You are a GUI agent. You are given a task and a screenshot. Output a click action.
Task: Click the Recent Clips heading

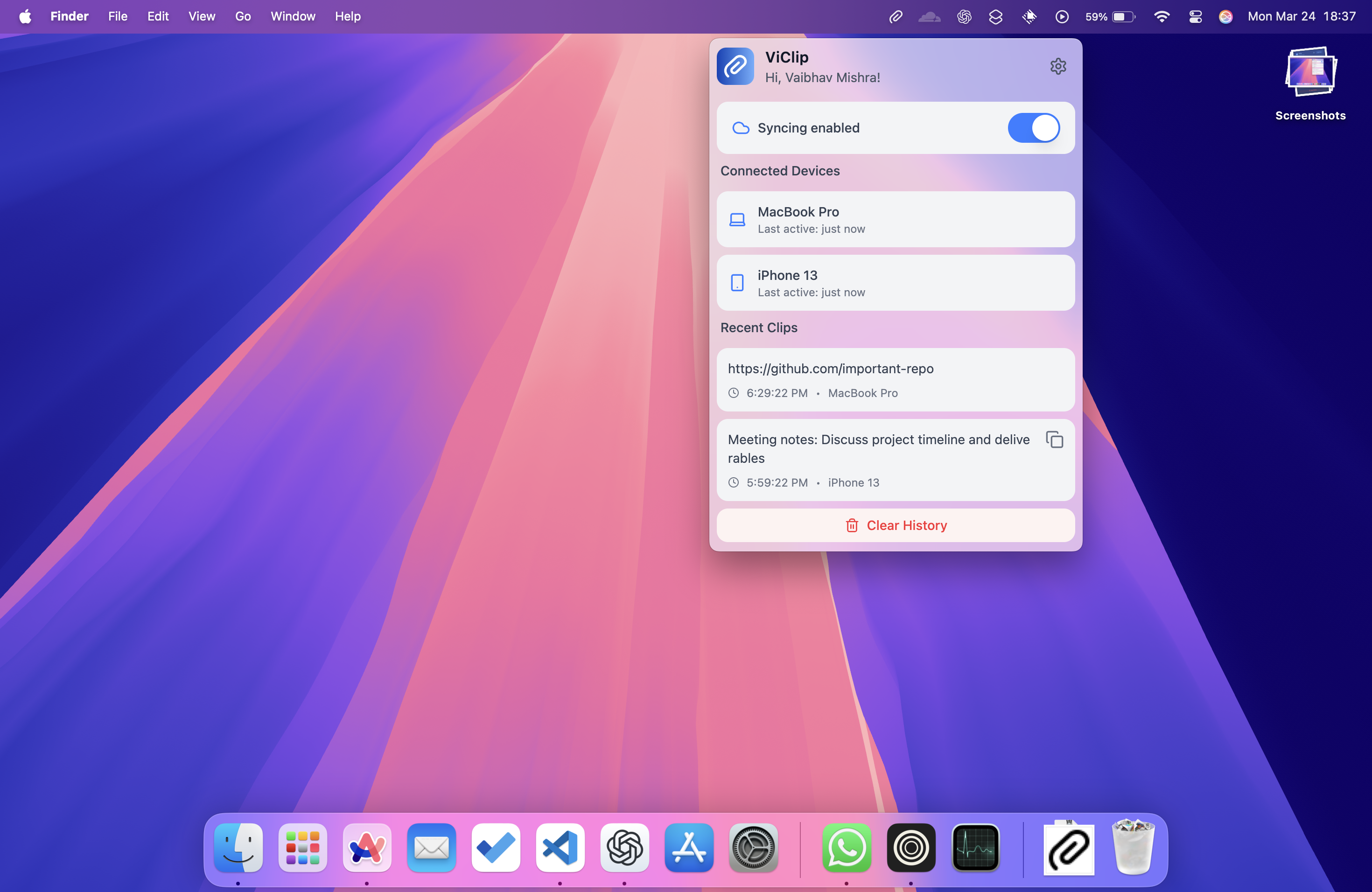[x=759, y=328]
